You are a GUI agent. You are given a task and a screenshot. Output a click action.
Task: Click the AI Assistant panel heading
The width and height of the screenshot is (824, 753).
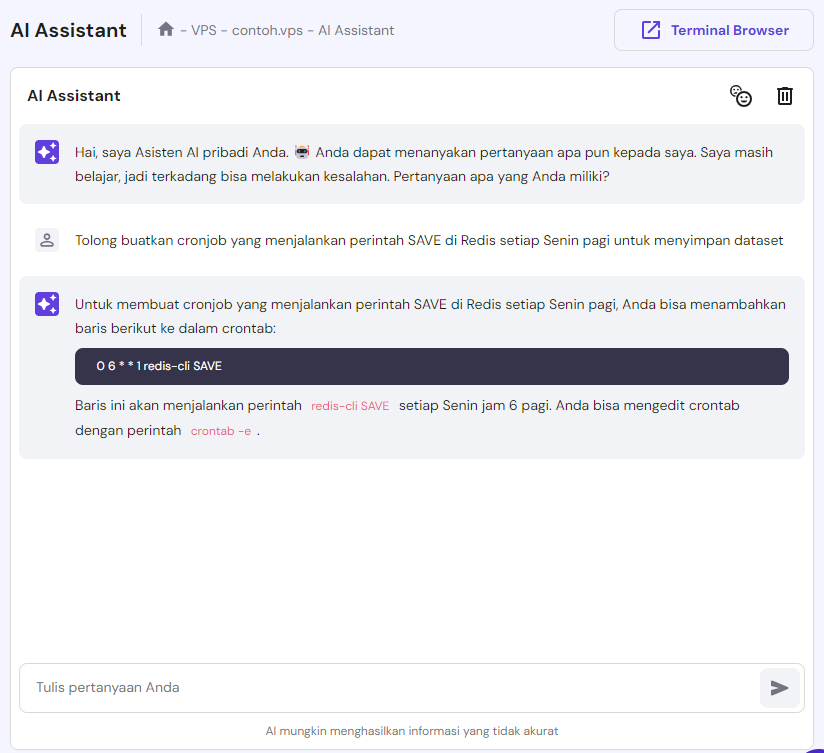click(73, 96)
